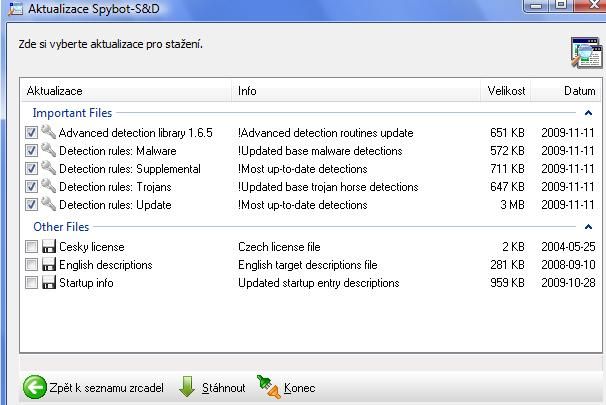Click the plug icon next to Konec
The image size is (606, 405).
pos(268,387)
